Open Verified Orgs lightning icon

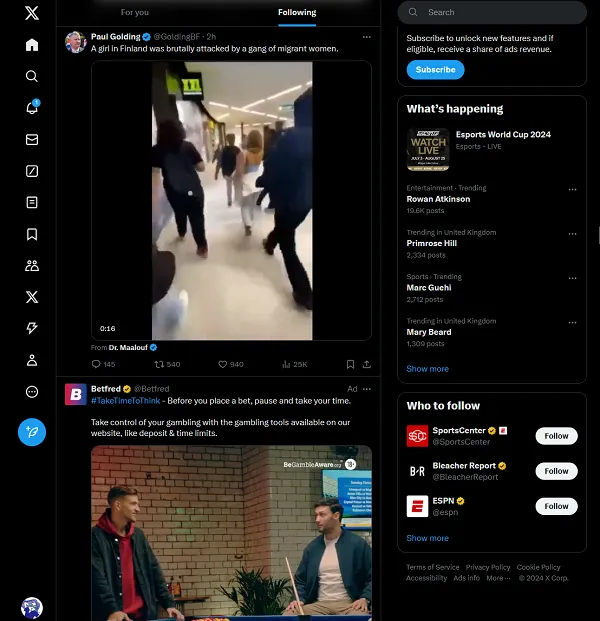32,328
